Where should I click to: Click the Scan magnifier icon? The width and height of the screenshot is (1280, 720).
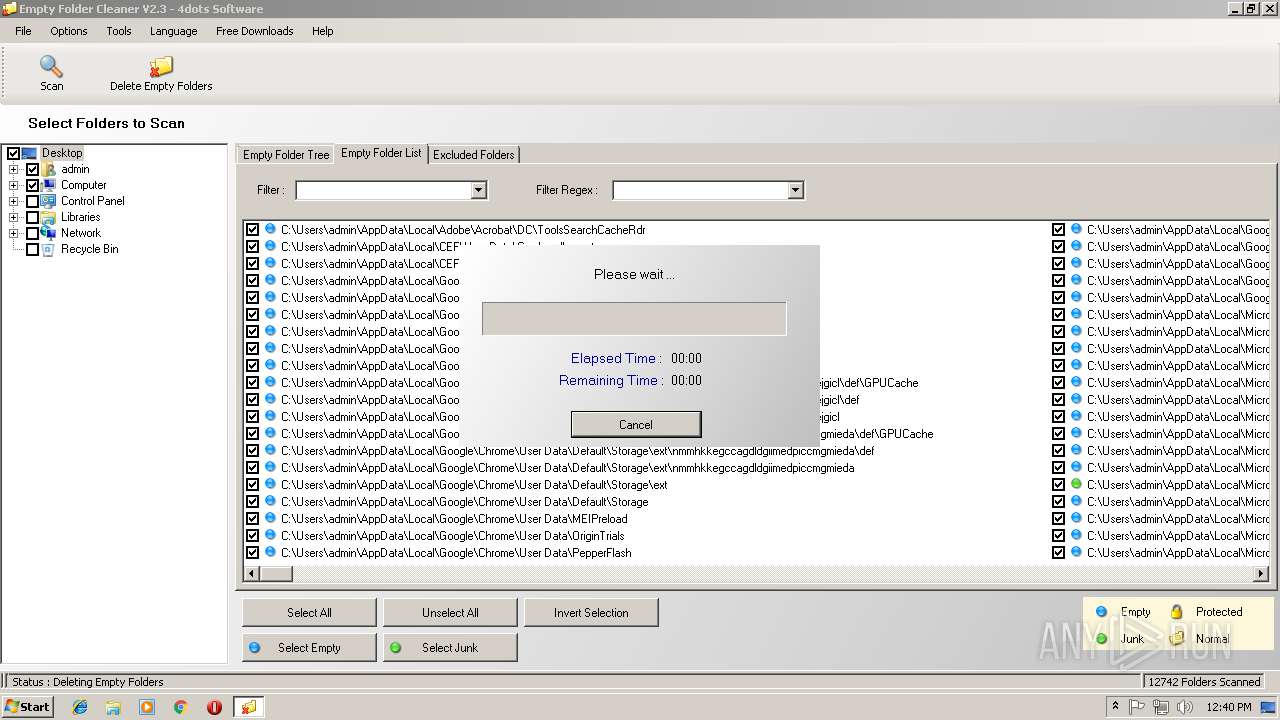tap(51, 67)
